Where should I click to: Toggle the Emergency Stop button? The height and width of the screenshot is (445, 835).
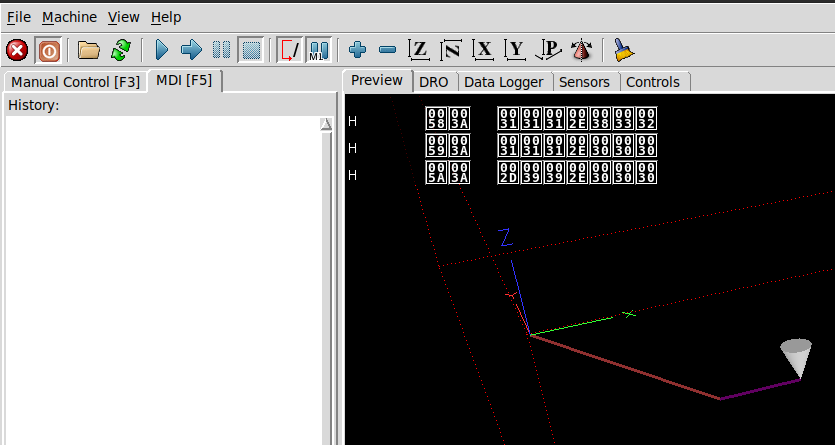[17, 51]
